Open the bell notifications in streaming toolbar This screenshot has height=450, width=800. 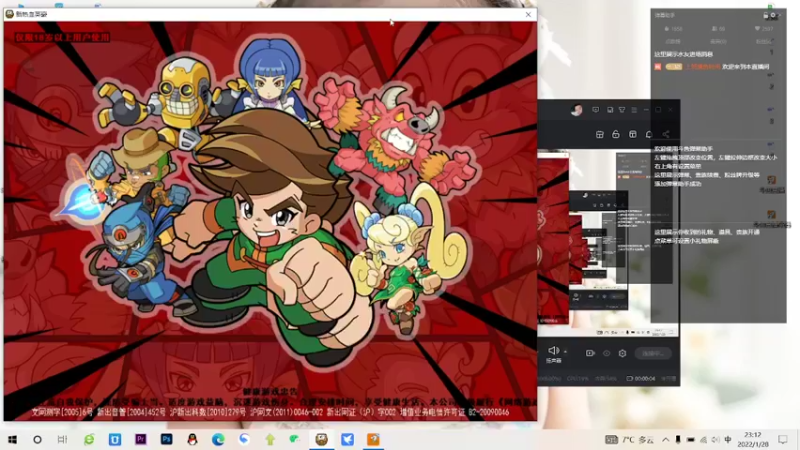pos(649,134)
